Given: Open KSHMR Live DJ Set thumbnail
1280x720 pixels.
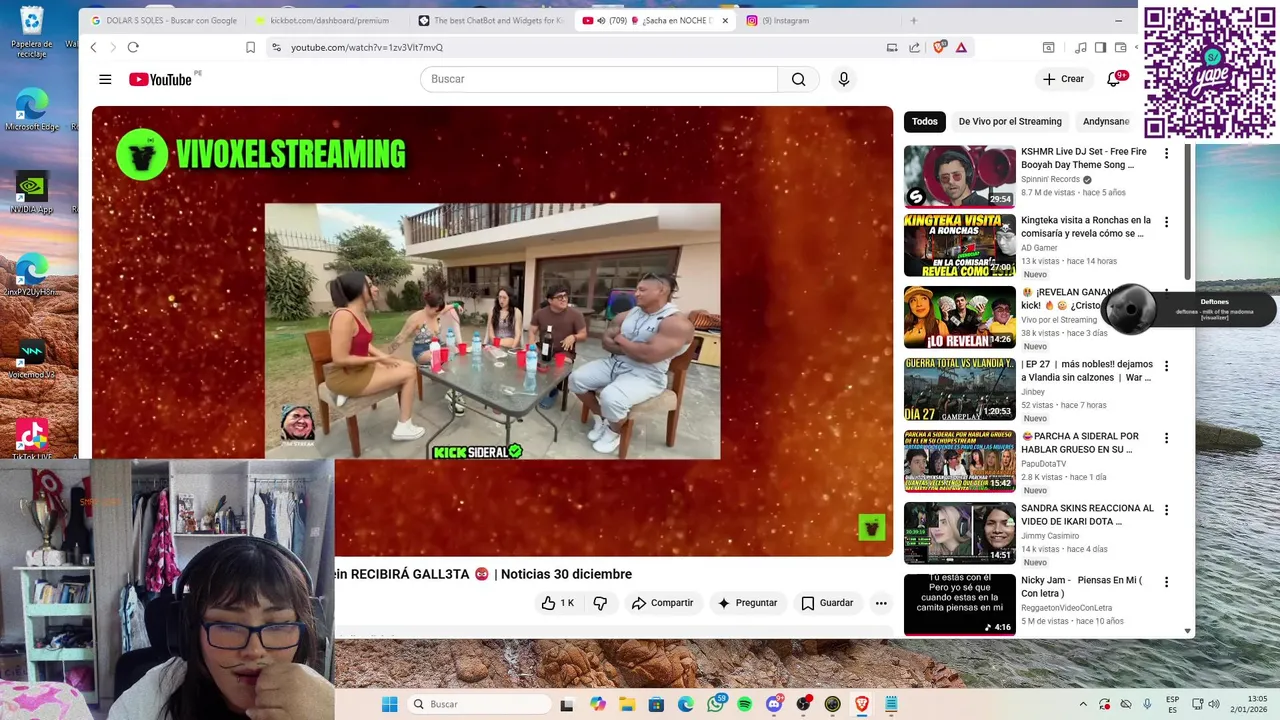Looking at the screenshot, I should (x=960, y=176).
